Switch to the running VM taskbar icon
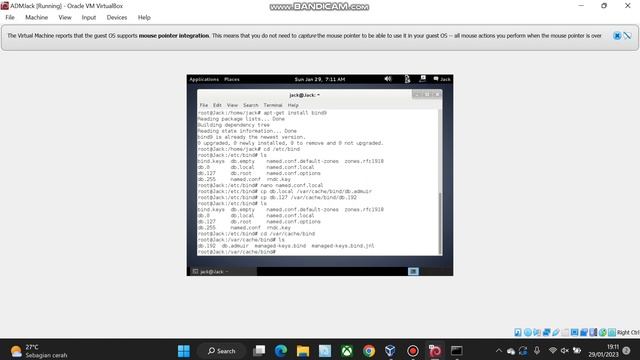This screenshot has height=360, width=640. 435,351
